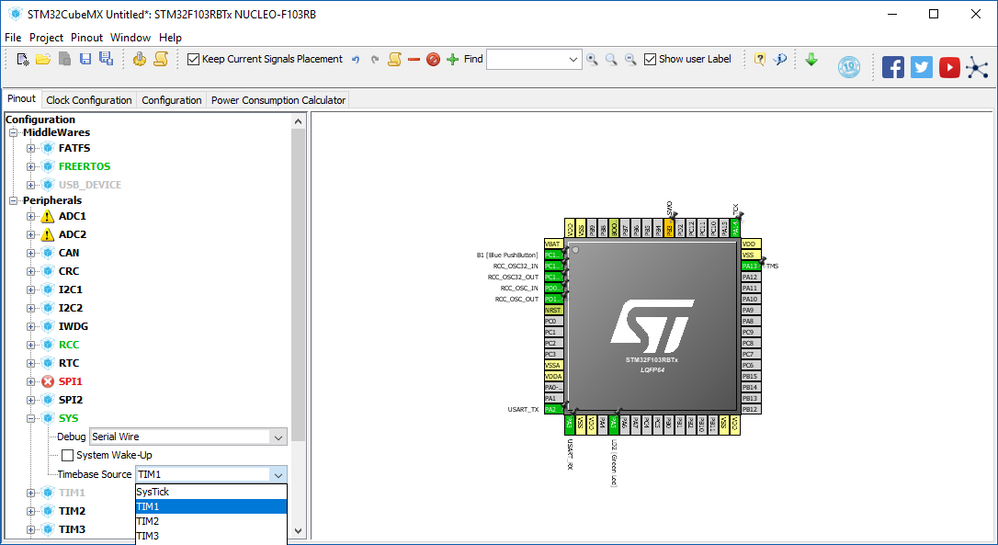Viewport: 998px width, 545px height.
Task: Choose TIM1 in Timebase Source list
Action: click(211, 507)
